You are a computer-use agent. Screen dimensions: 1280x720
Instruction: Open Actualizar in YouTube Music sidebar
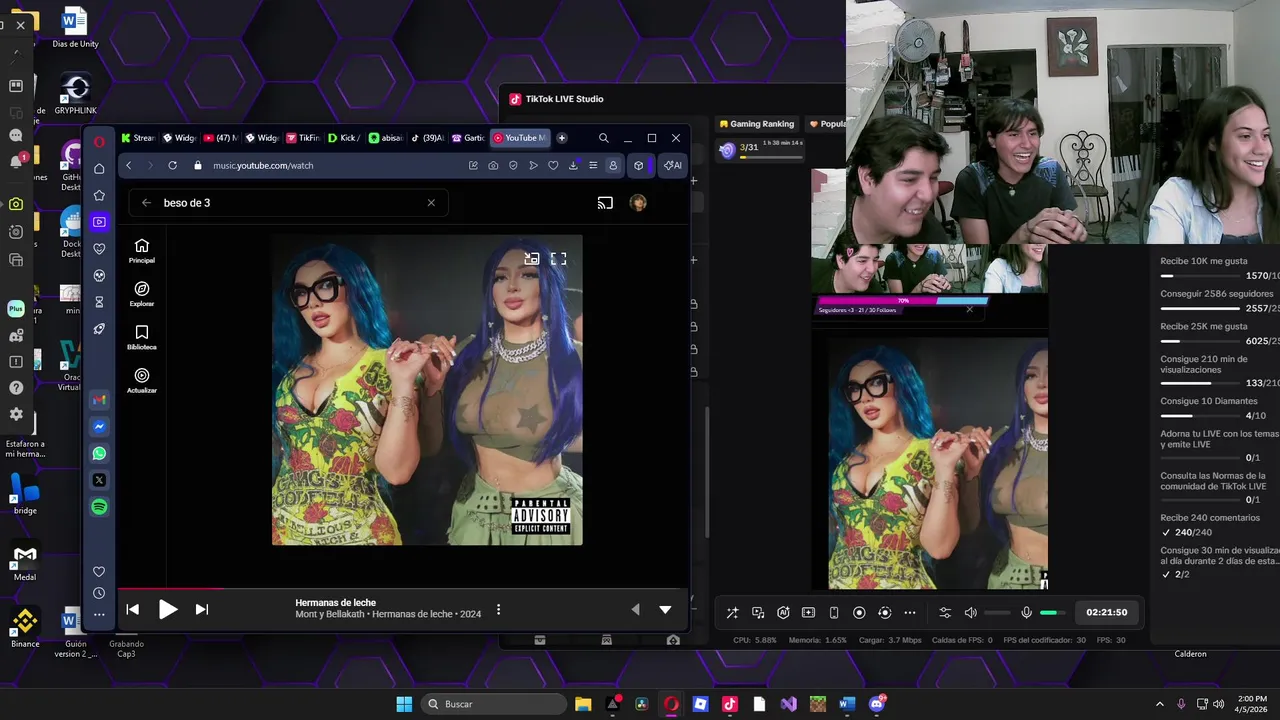[x=141, y=381]
